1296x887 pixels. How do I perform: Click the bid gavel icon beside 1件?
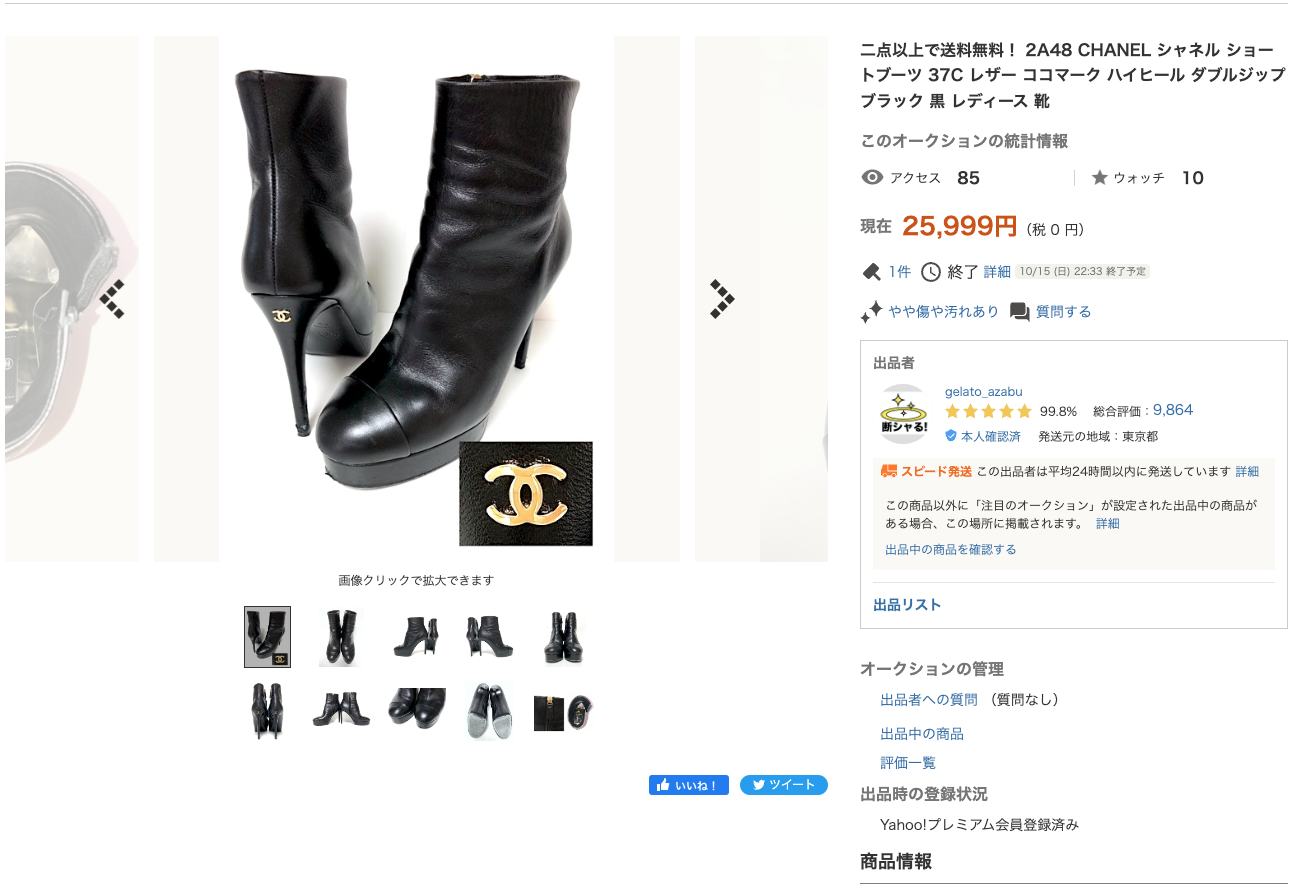click(871, 272)
